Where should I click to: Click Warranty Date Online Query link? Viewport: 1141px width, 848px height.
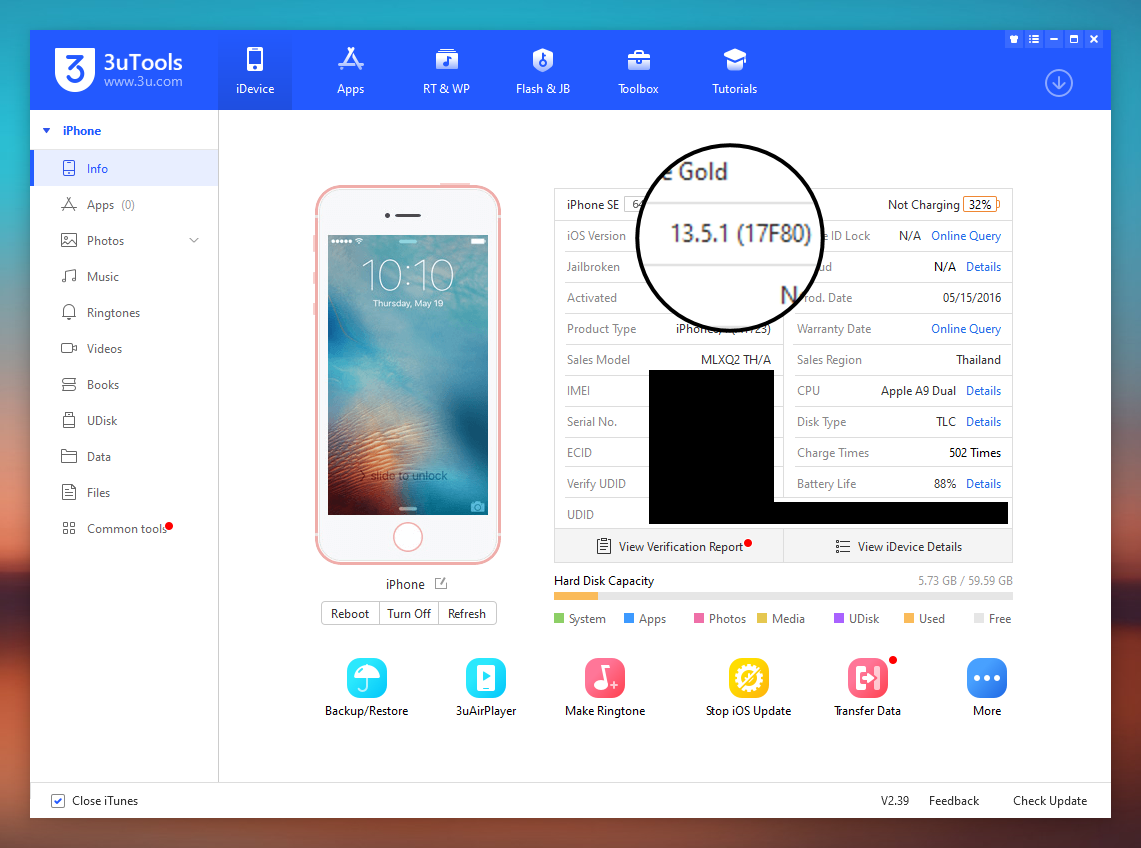click(965, 329)
